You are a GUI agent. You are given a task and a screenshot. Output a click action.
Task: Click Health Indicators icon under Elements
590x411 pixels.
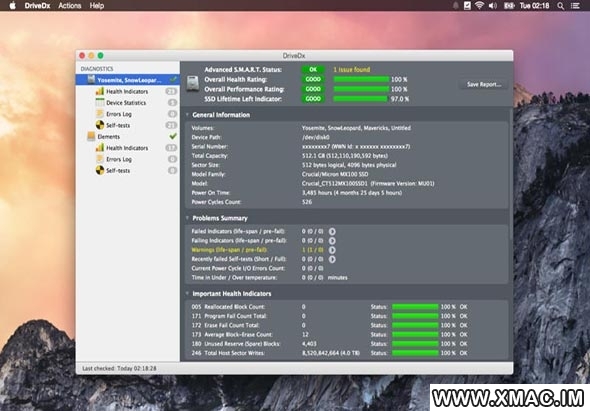point(100,148)
